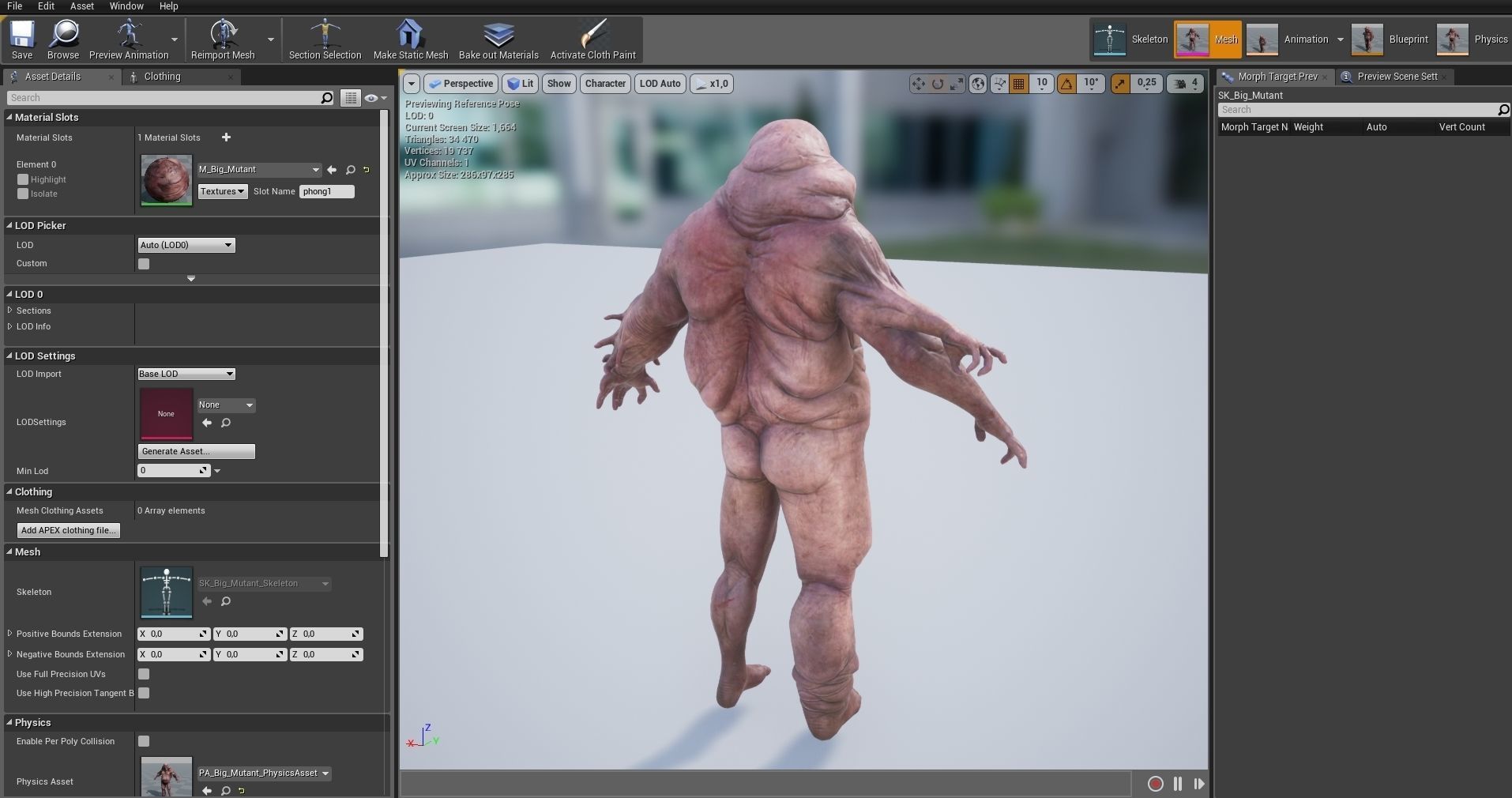1512x798 pixels.
Task: Open LOD Auto viewport button
Action: pos(660,84)
